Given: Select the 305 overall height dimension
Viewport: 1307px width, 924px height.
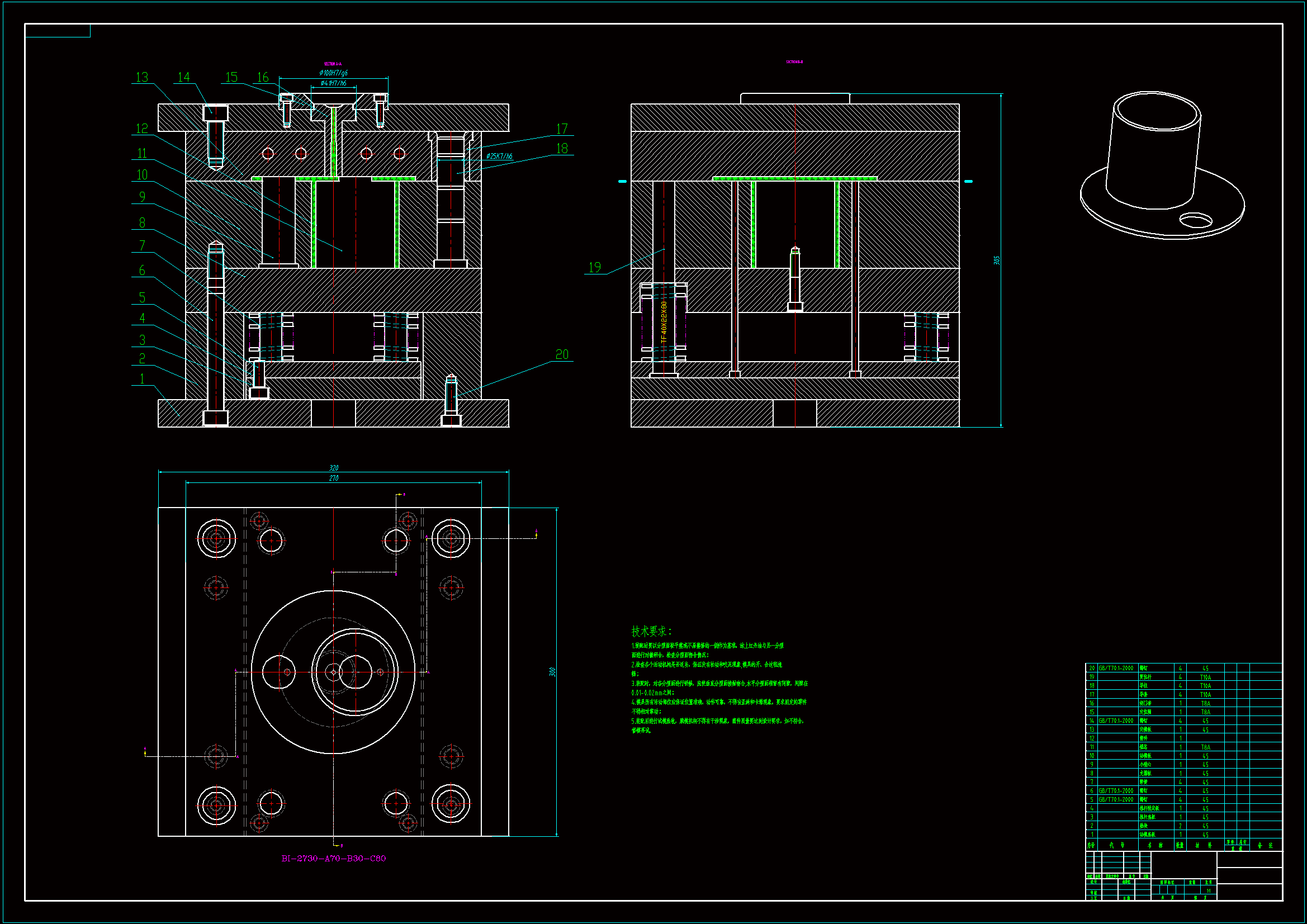Looking at the screenshot, I should point(996,260).
